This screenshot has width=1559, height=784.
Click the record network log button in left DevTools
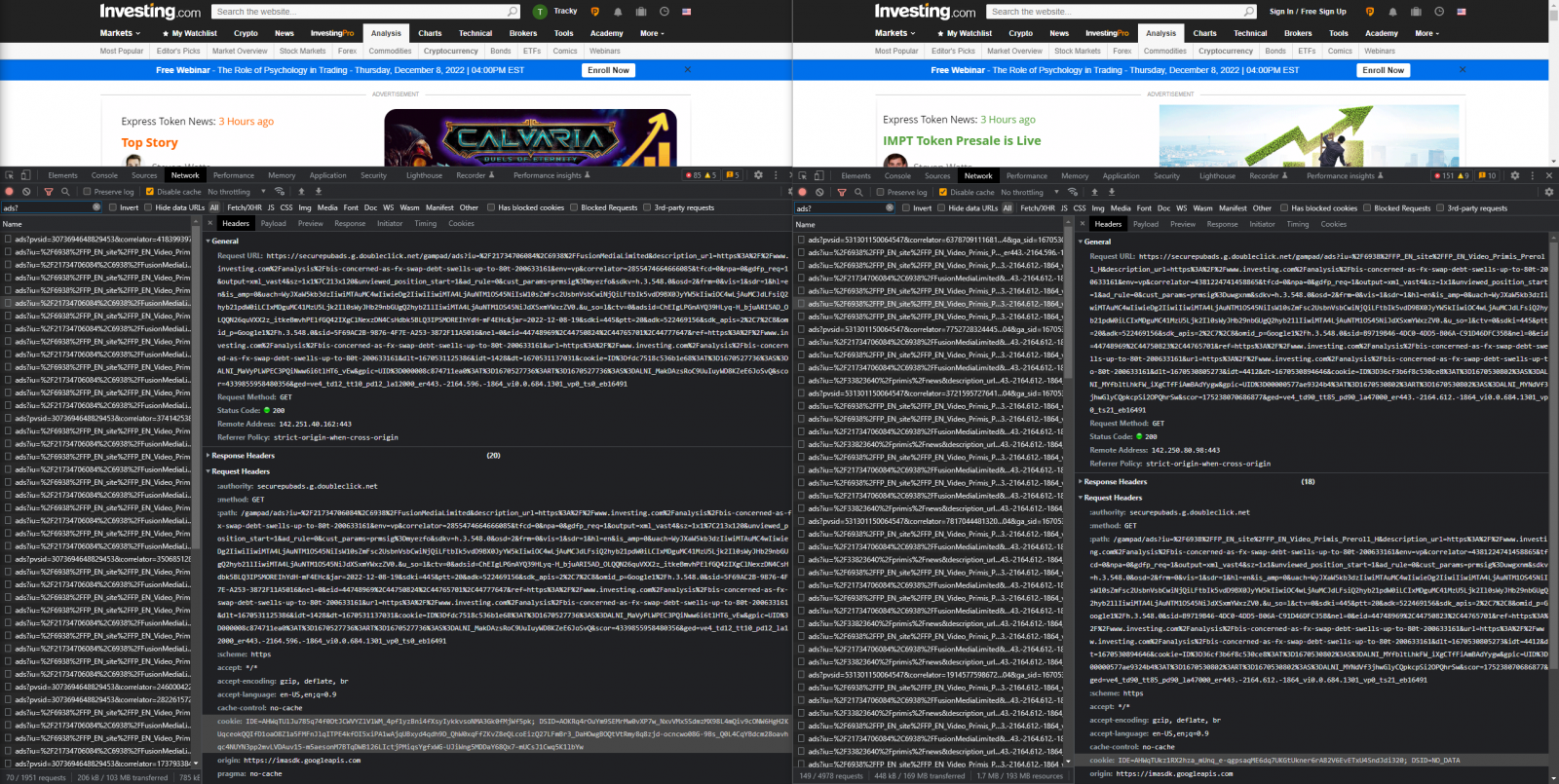10,192
